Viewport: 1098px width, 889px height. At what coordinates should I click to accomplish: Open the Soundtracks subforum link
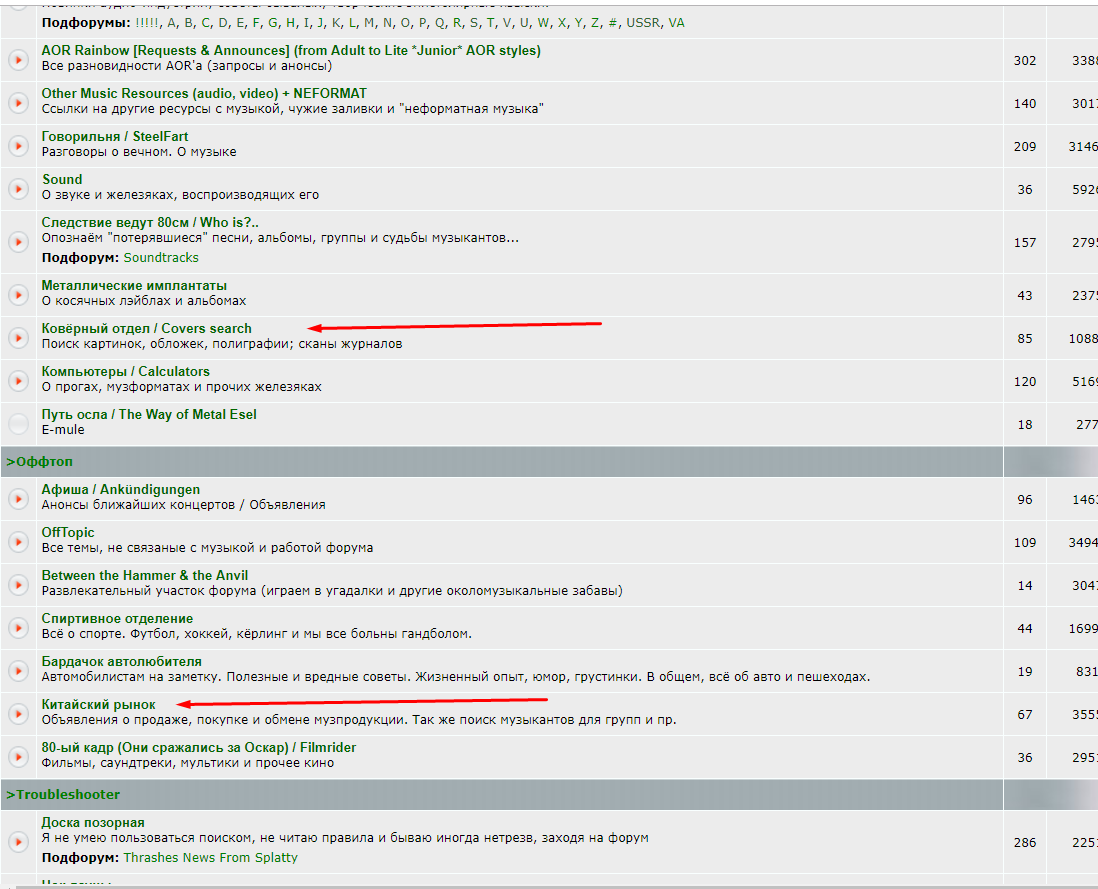pyautogui.click(x=161, y=258)
